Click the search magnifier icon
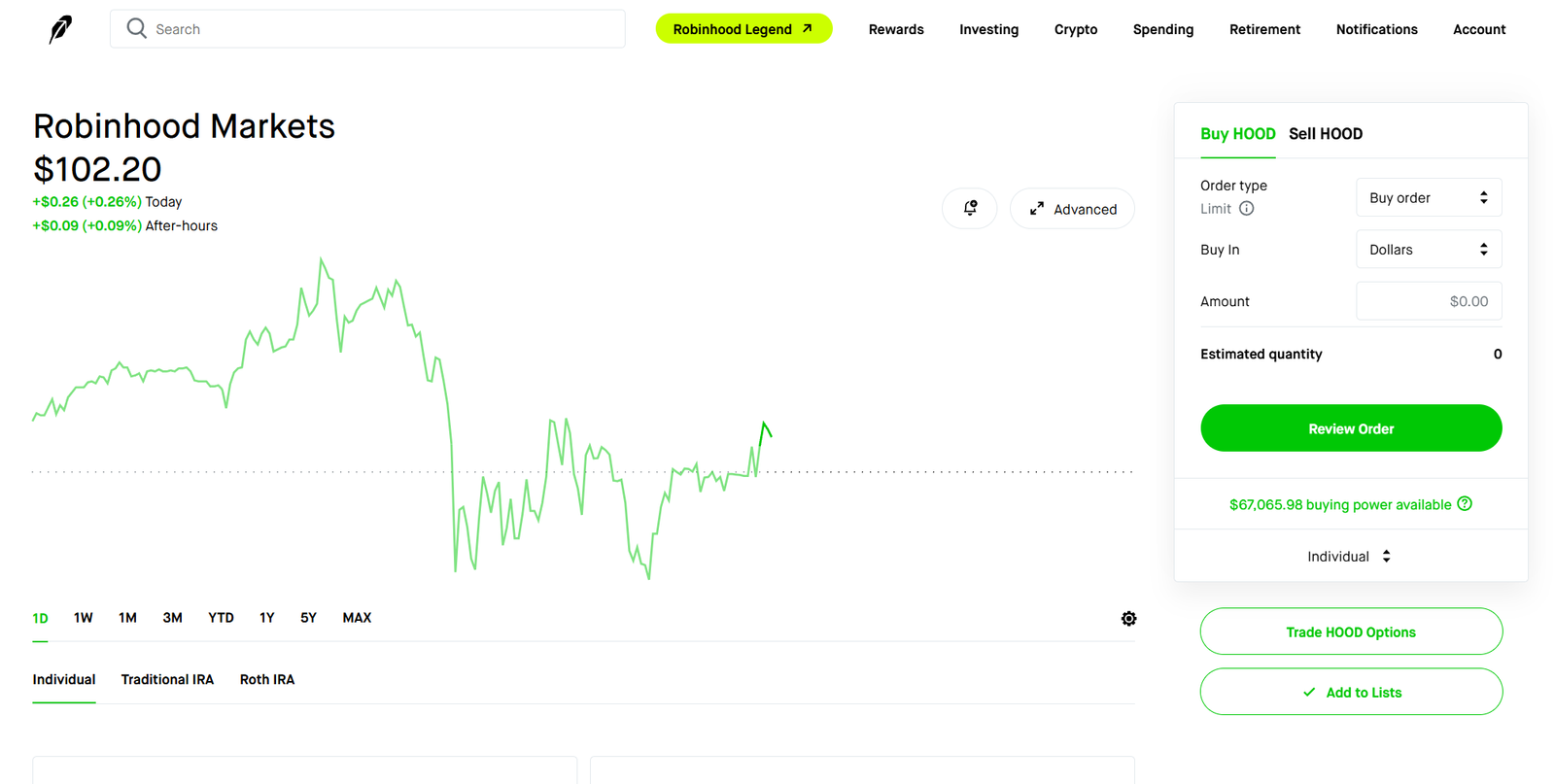Viewport: 1555px width, 784px height. (137, 29)
